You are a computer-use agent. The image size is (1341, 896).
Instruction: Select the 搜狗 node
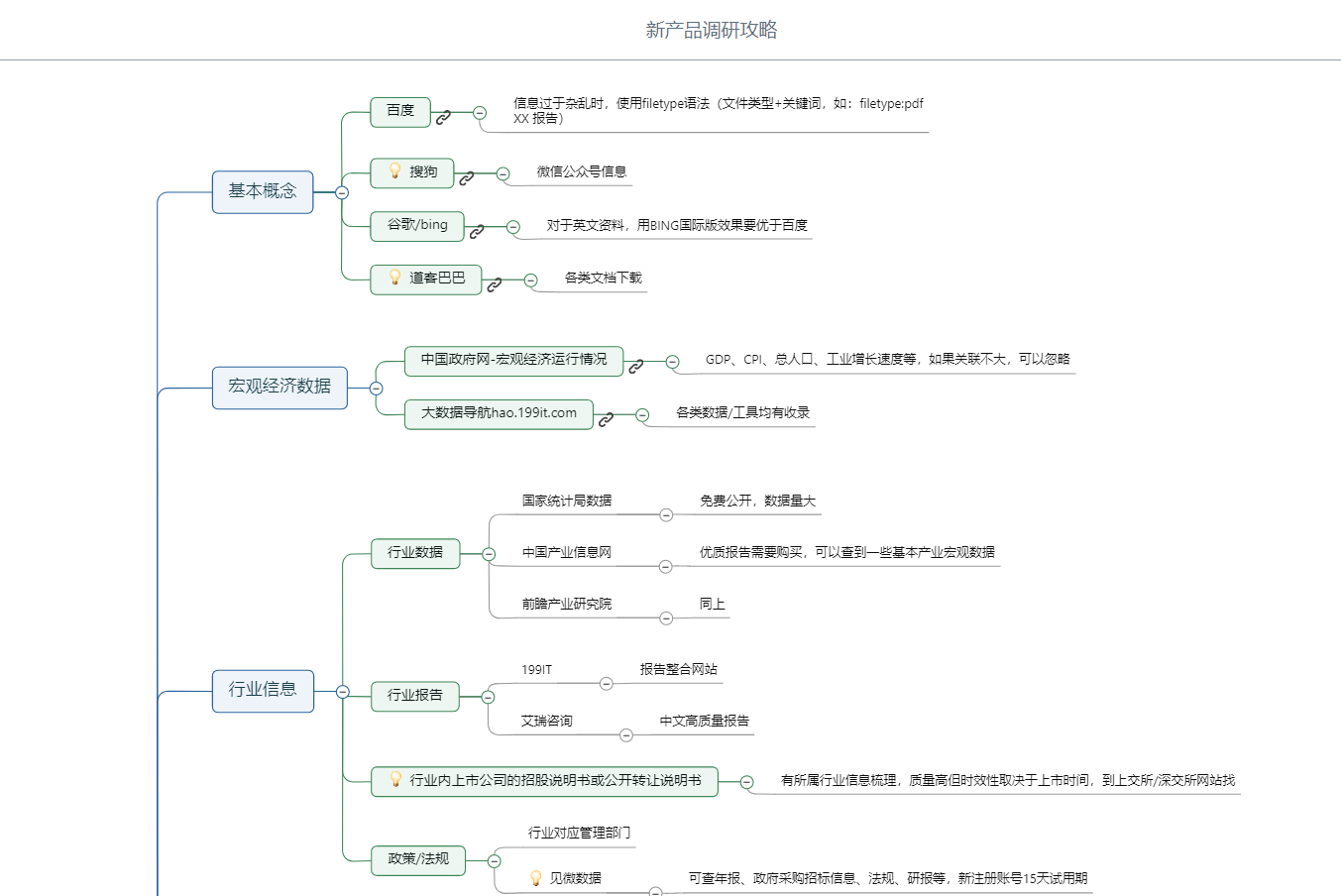pyautogui.click(x=412, y=173)
